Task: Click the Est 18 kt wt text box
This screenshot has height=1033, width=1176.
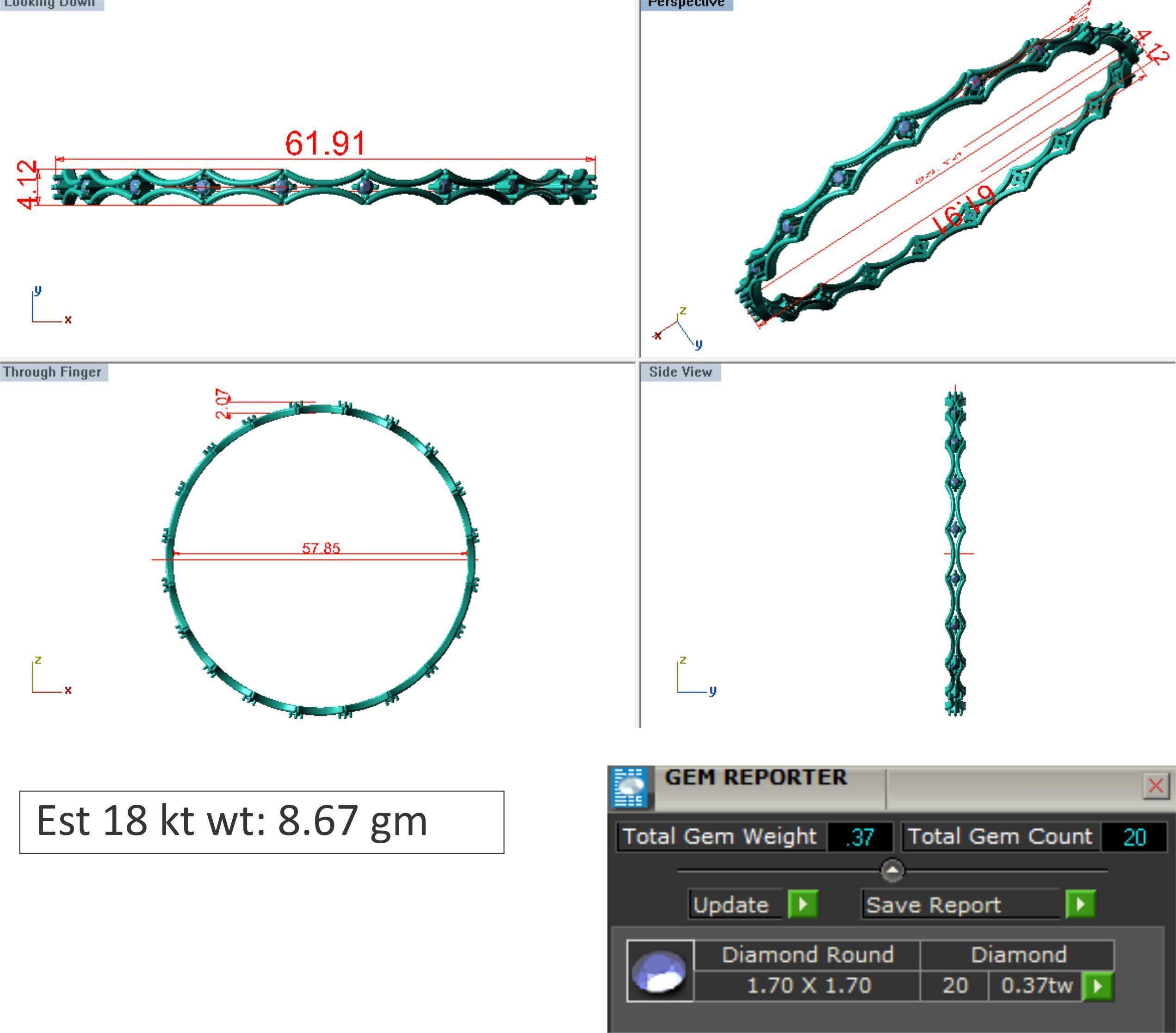Action: coord(262,822)
